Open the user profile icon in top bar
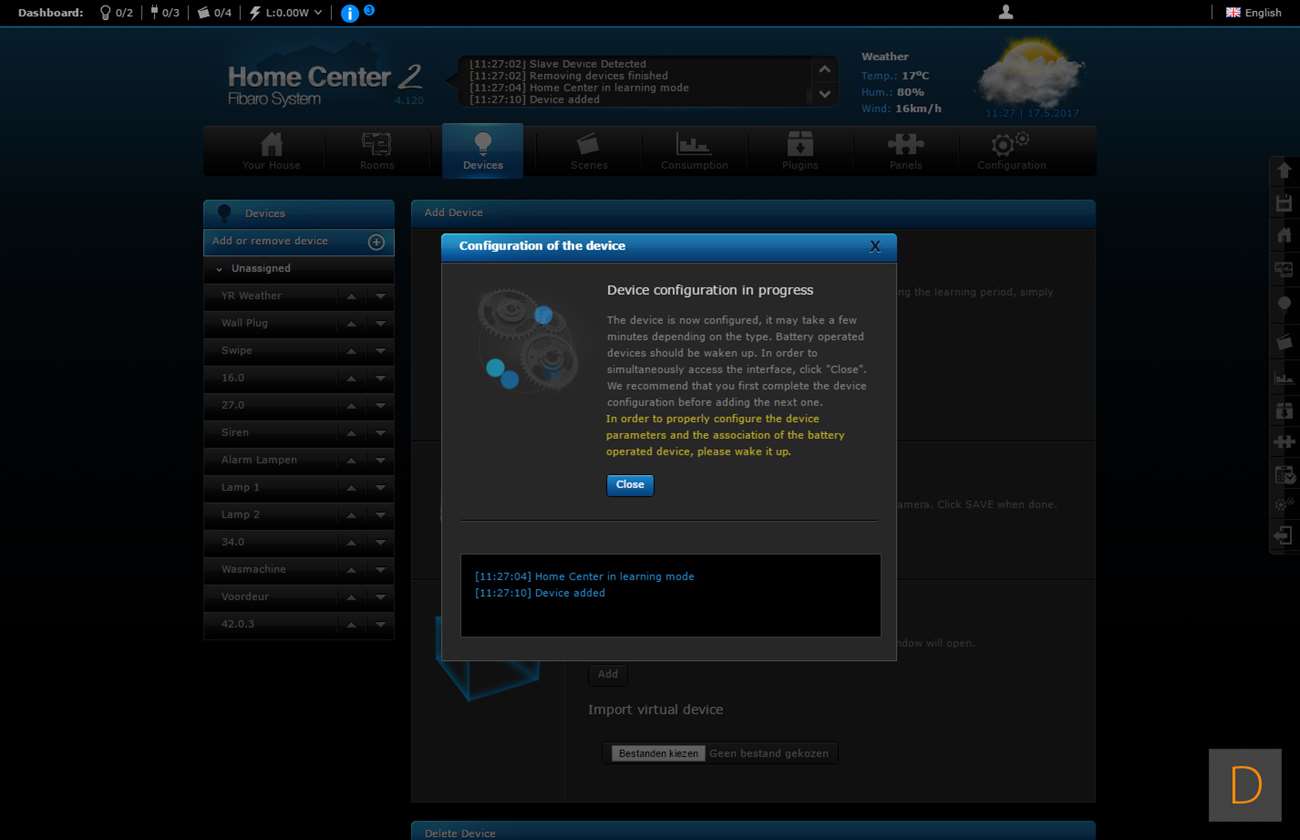Screen dimensions: 1300x840 1006,12
